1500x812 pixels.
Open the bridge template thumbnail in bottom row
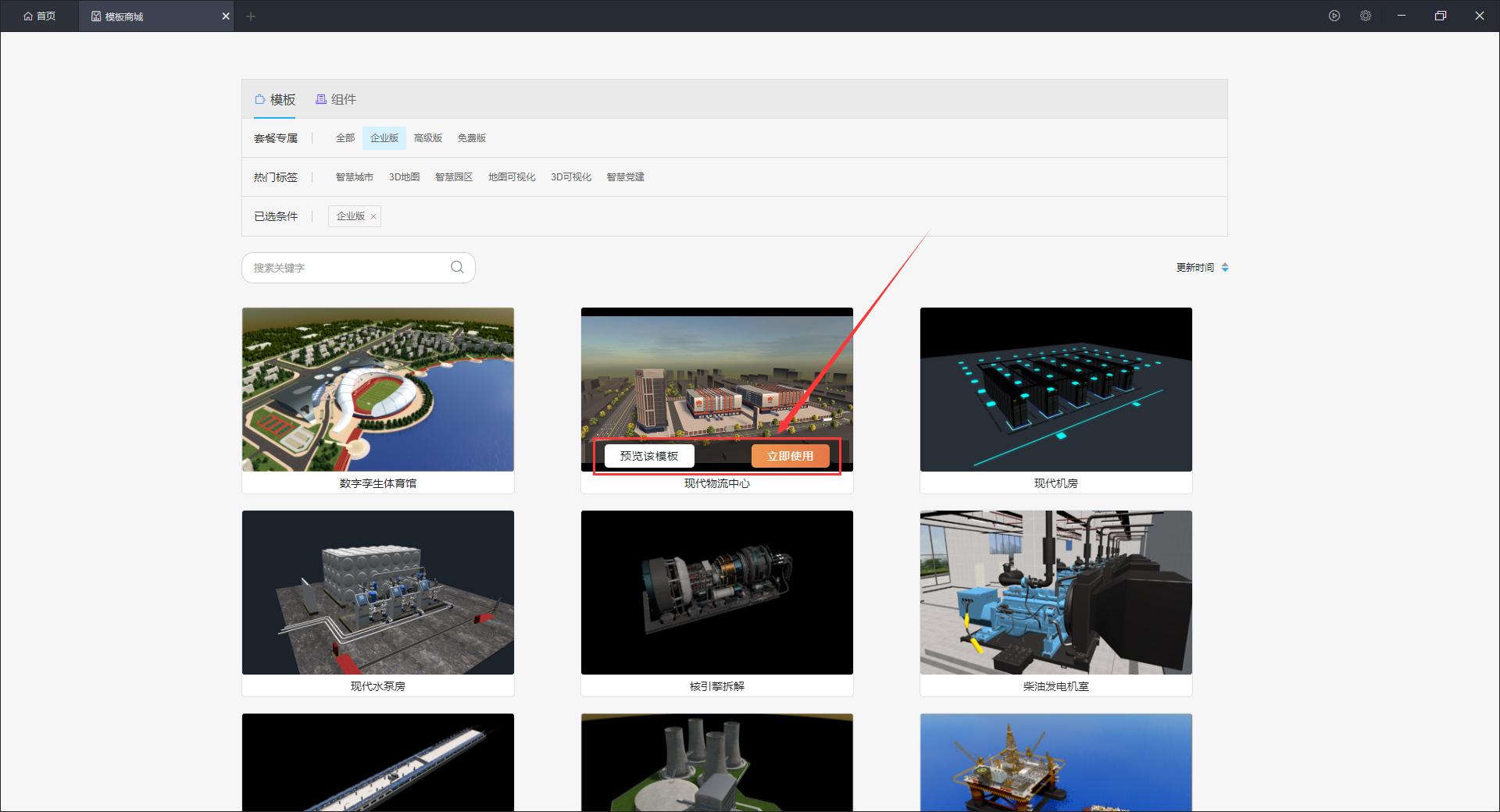(378, 762)
